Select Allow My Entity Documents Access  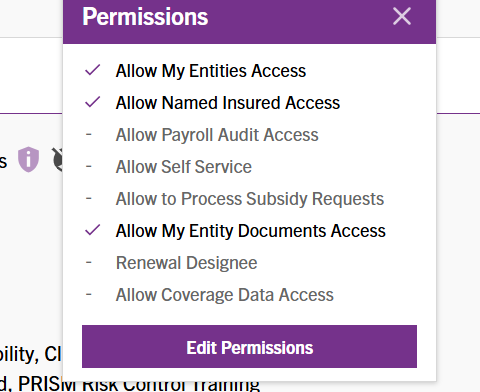251,231
